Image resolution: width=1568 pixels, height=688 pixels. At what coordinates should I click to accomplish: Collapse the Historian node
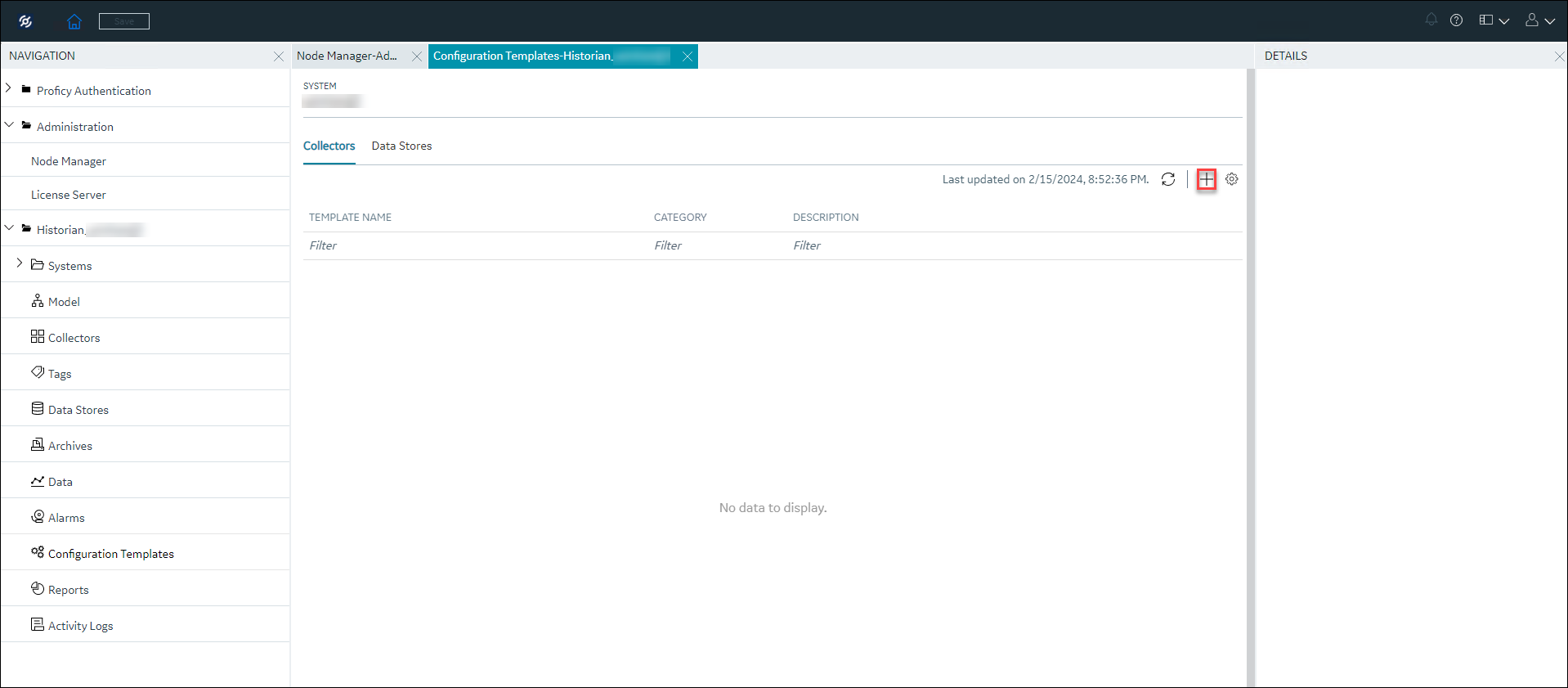coord(9,228)
